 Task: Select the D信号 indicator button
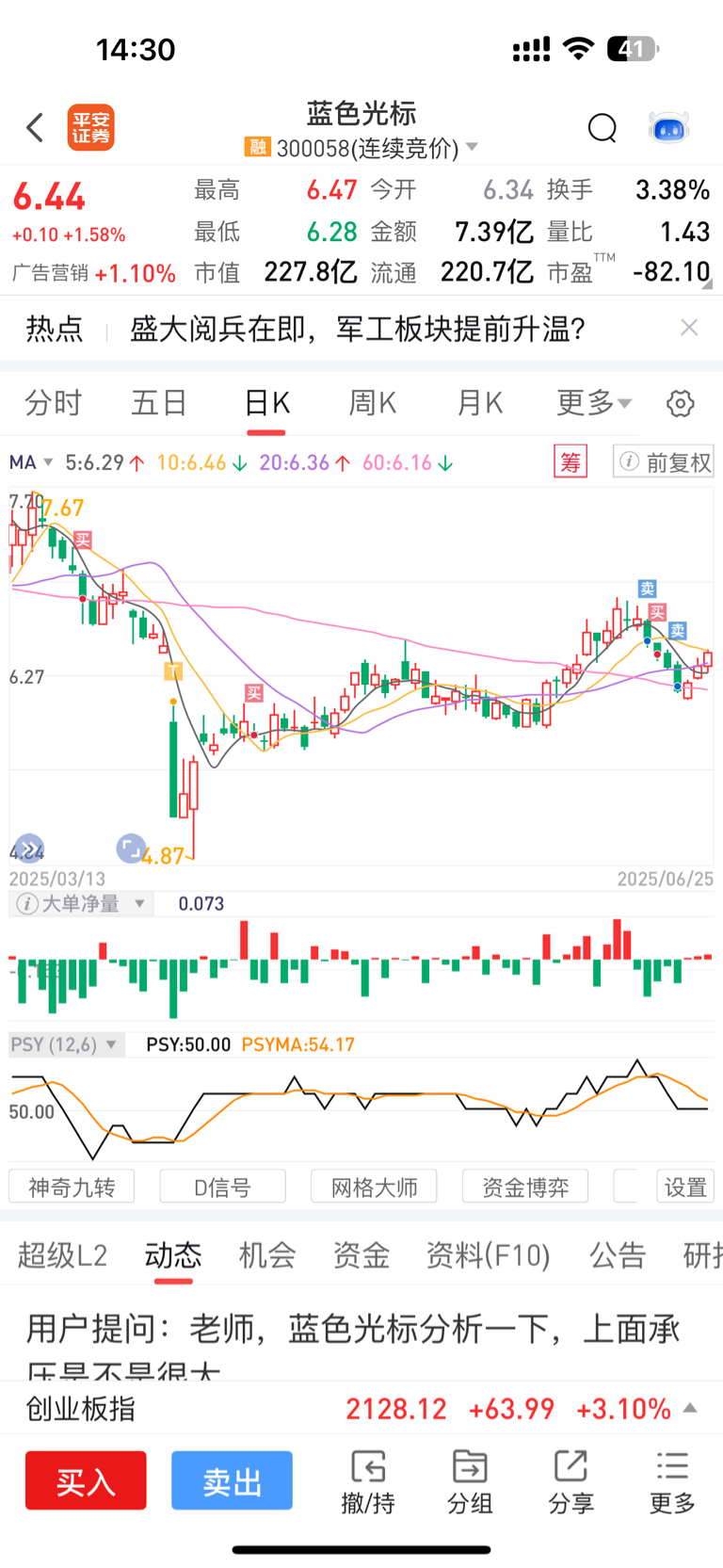[222, 1187]
